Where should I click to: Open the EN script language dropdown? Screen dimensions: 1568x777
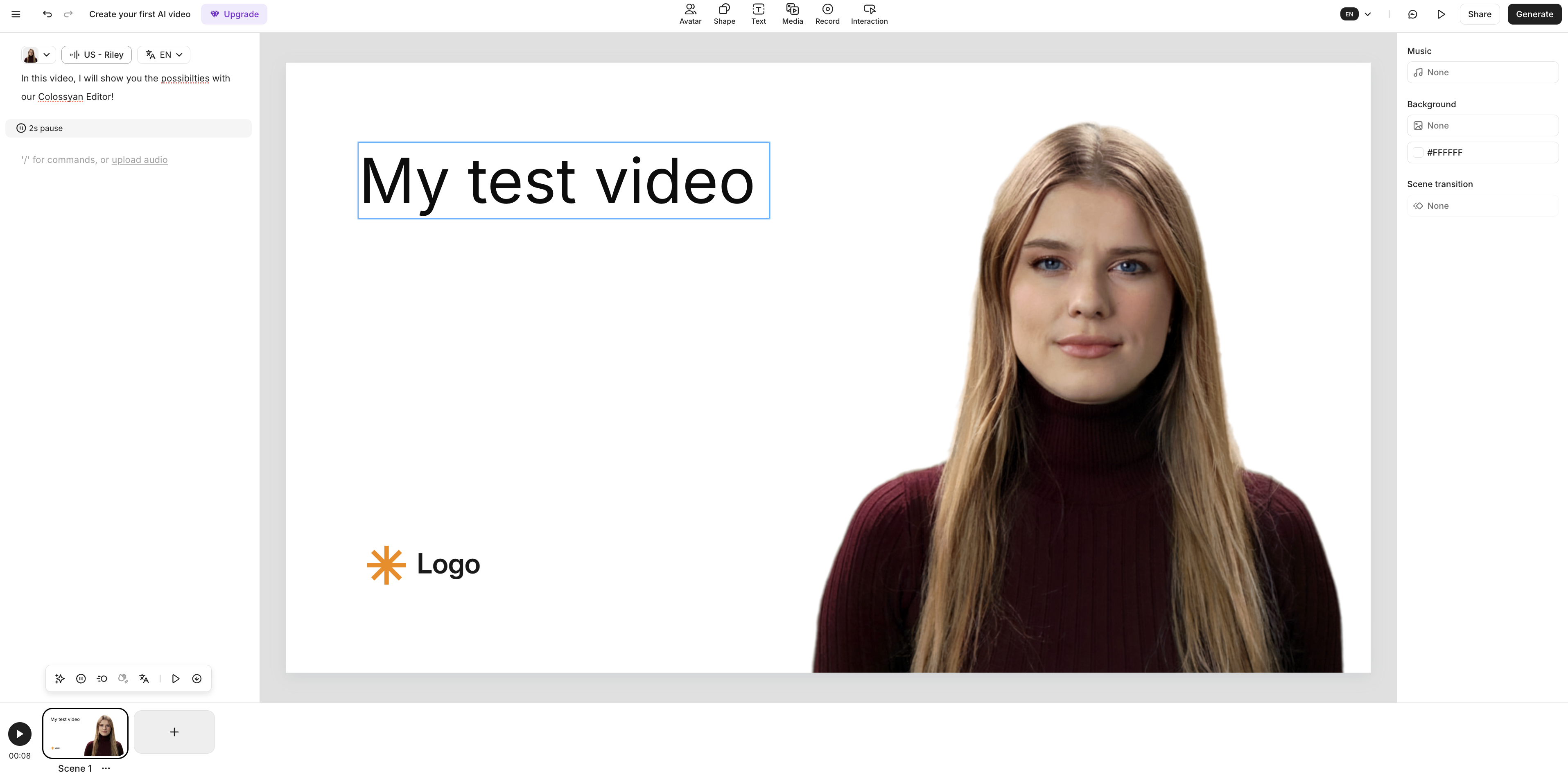[164, 55]
